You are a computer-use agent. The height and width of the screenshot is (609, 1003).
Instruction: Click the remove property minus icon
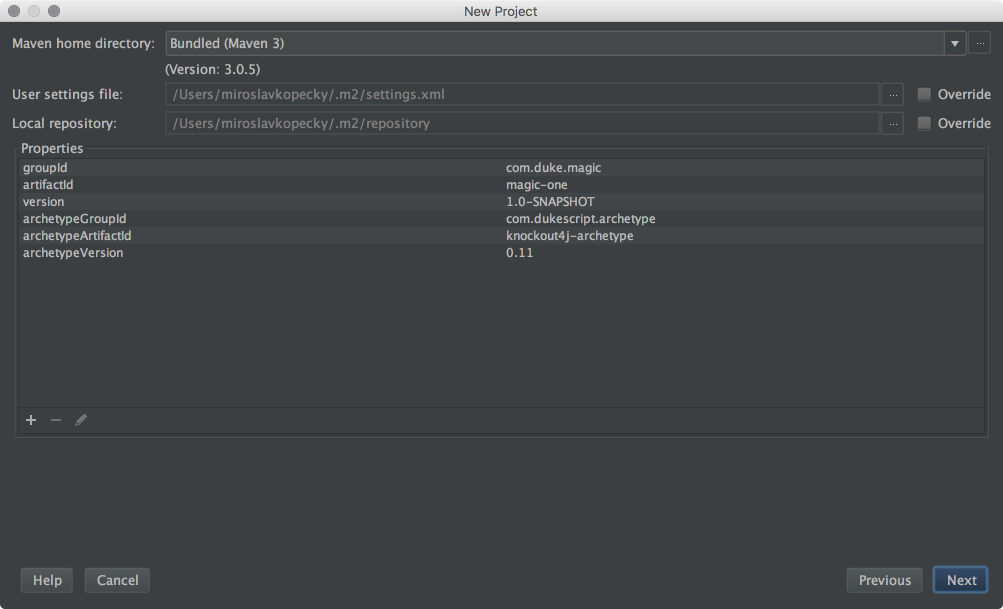pos(56,420)
